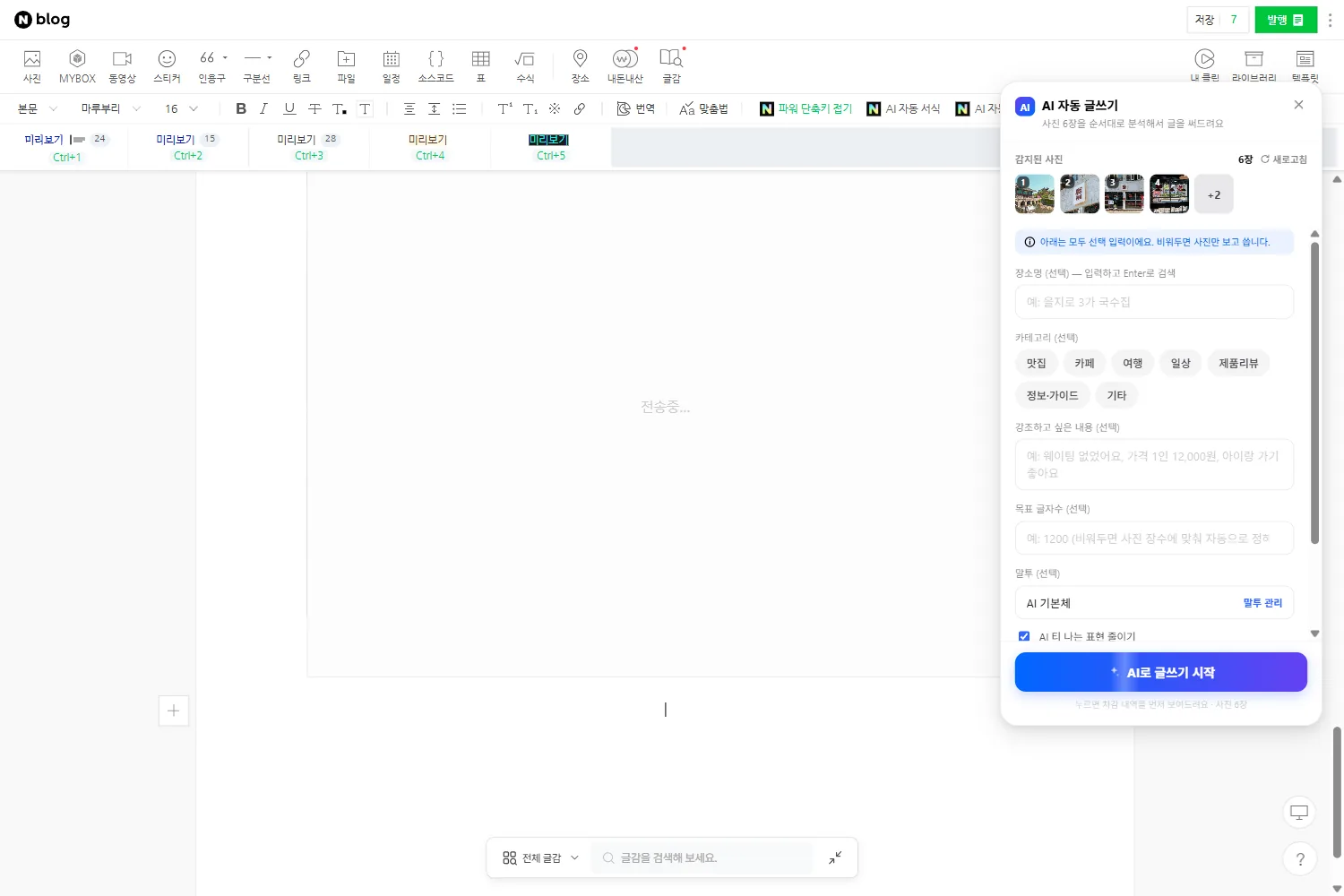Open the 말투 관리 link
This screenshot has height=896, width=1344.
point(1262,603)
